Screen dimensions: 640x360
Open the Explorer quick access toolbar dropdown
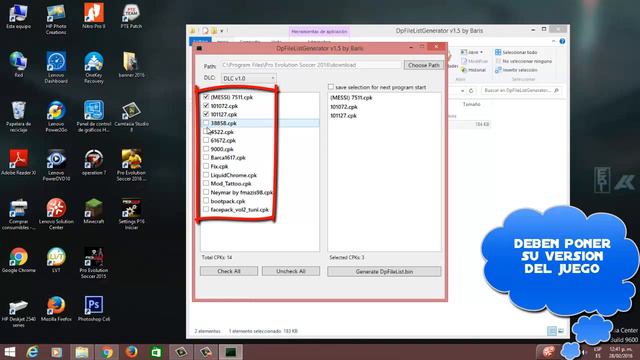[222, 31]
